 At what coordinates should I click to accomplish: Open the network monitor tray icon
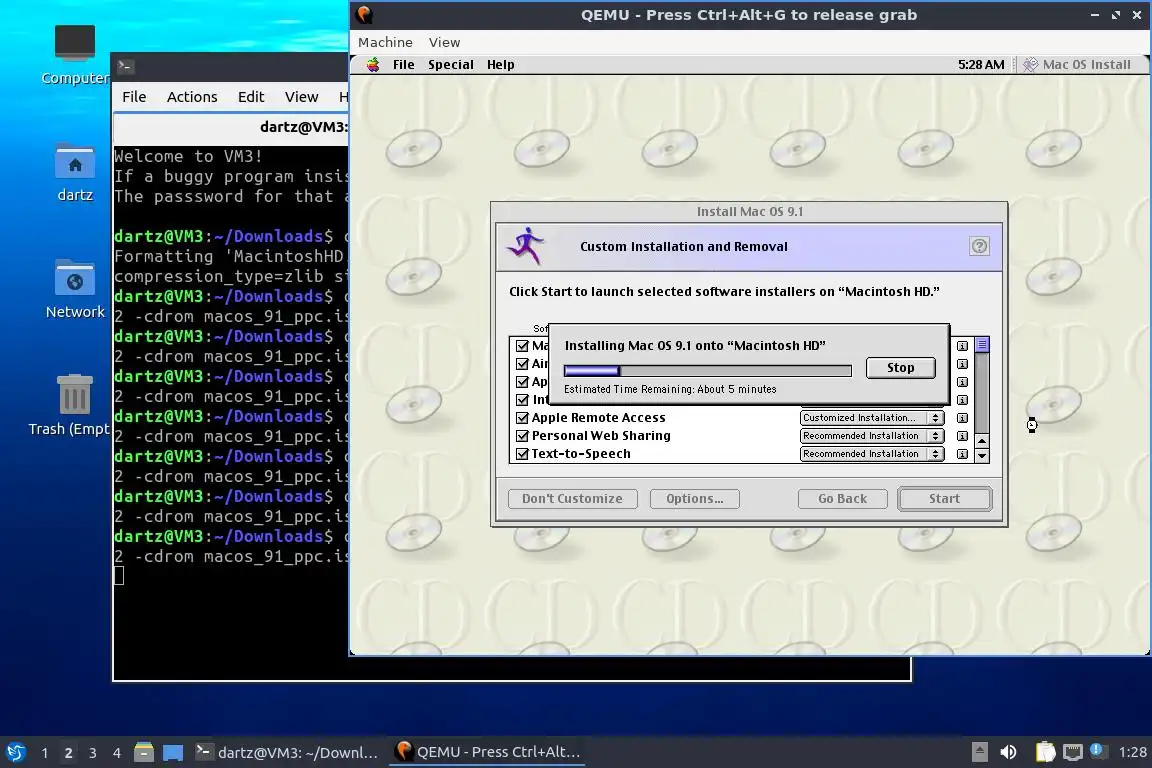(1073, 752)
